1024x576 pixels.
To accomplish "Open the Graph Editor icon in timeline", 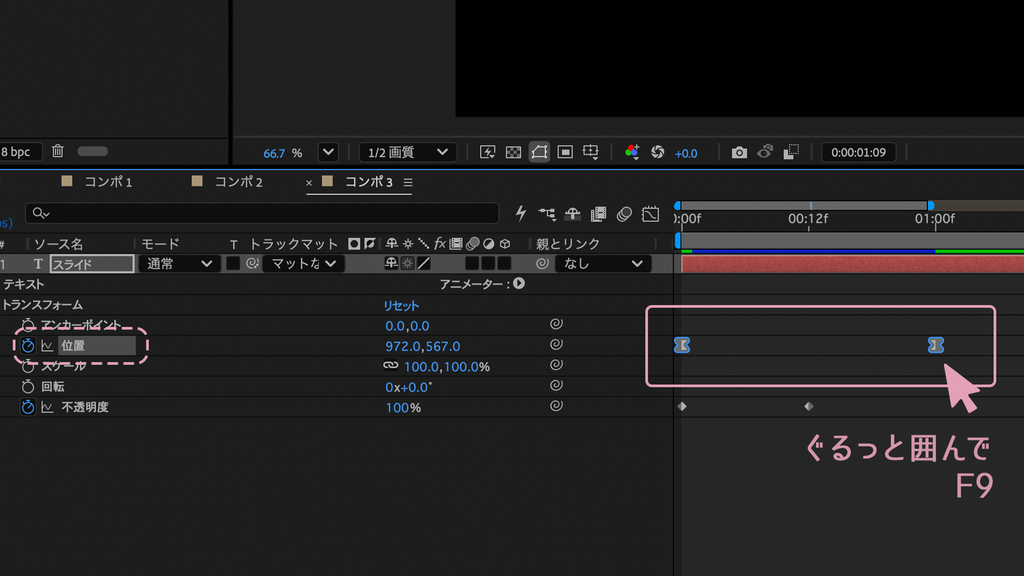I will point(650,214).
